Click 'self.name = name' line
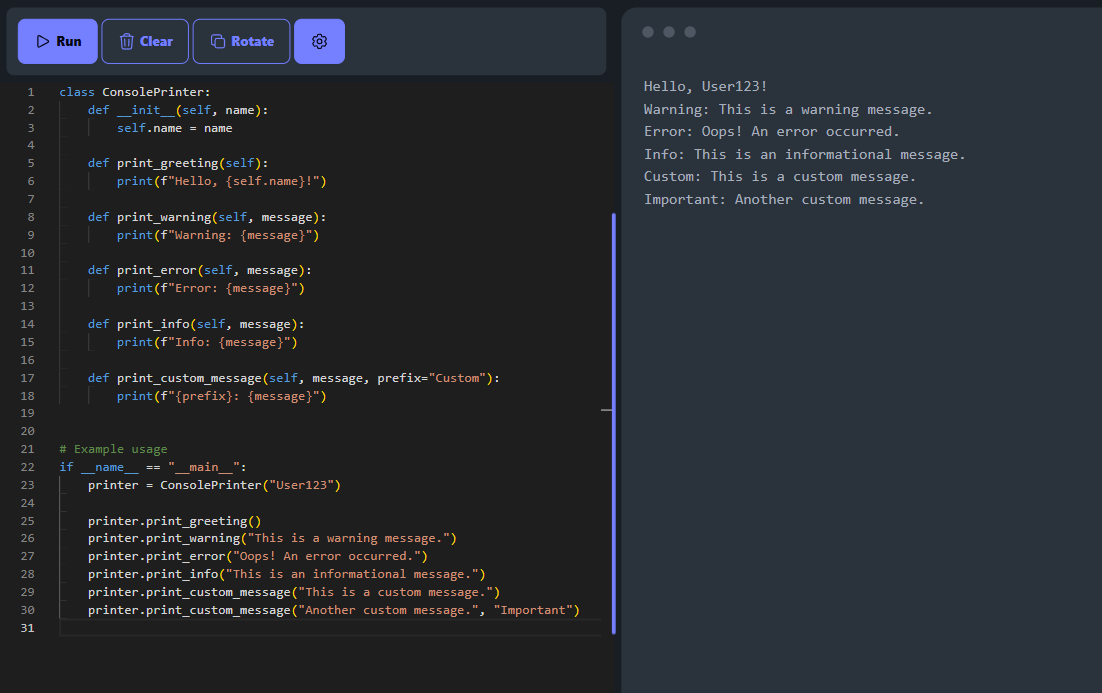This screenshot has height=693, width=1102. (x=174, y=128)
